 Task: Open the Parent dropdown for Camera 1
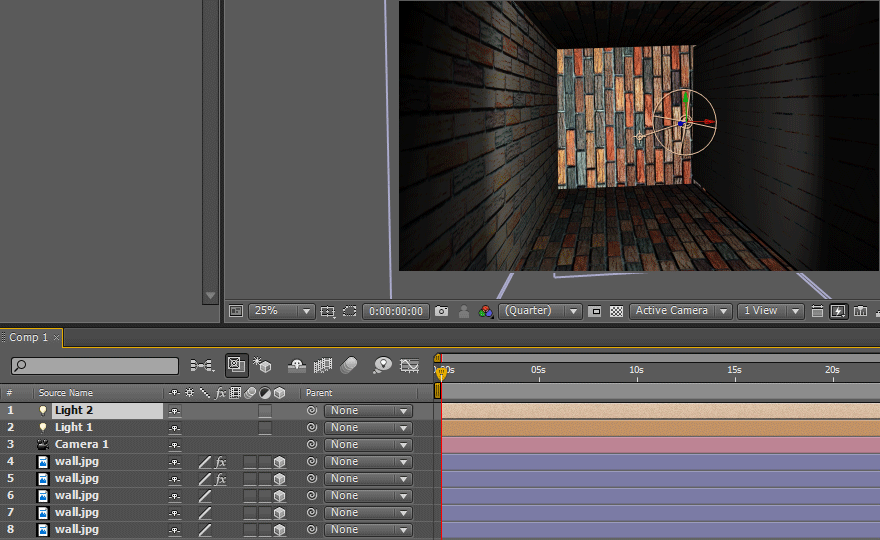coord(368,445)
